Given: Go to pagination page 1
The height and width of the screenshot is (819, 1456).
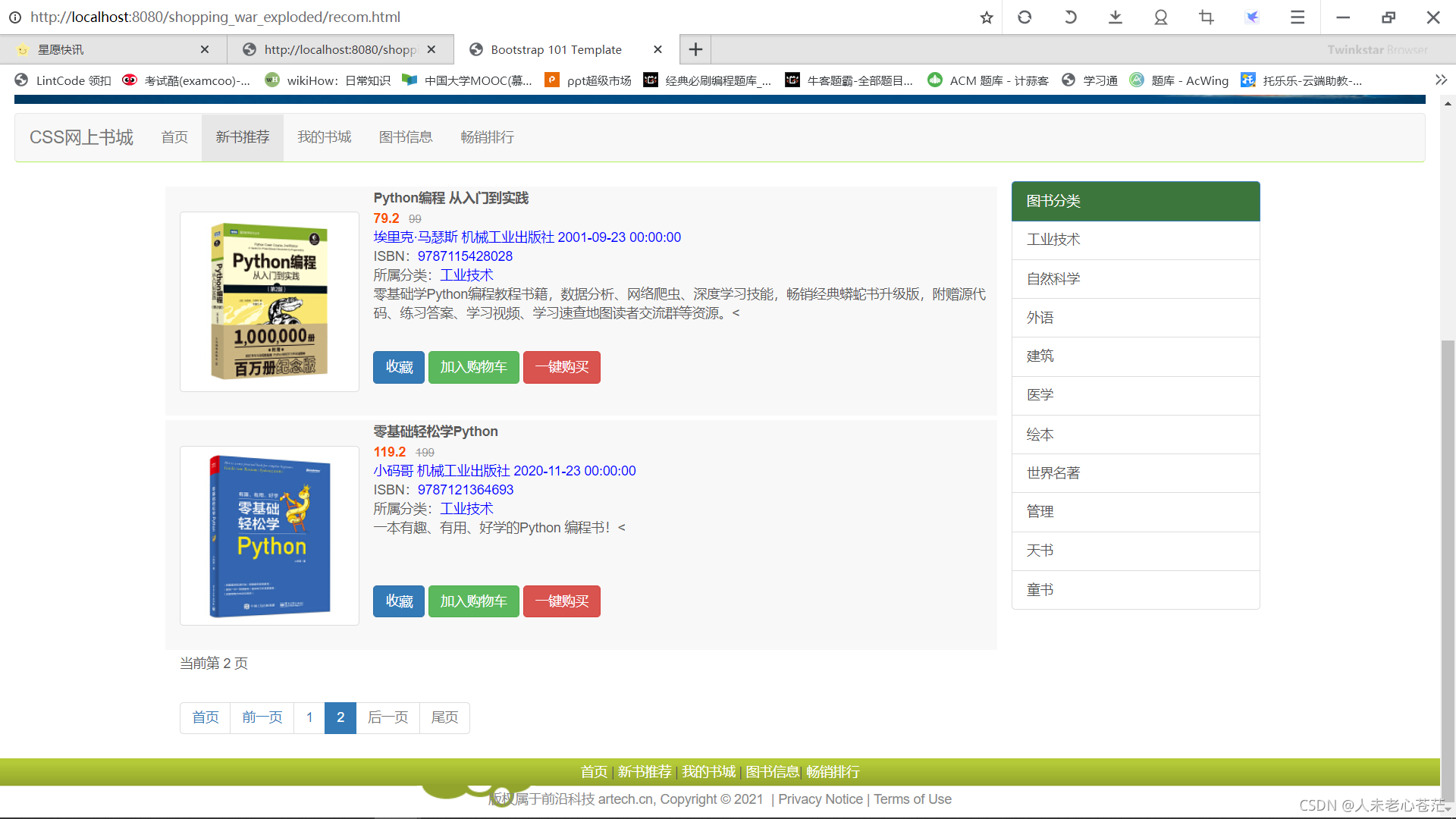Looking at the screenshot, I should (309, 718).
